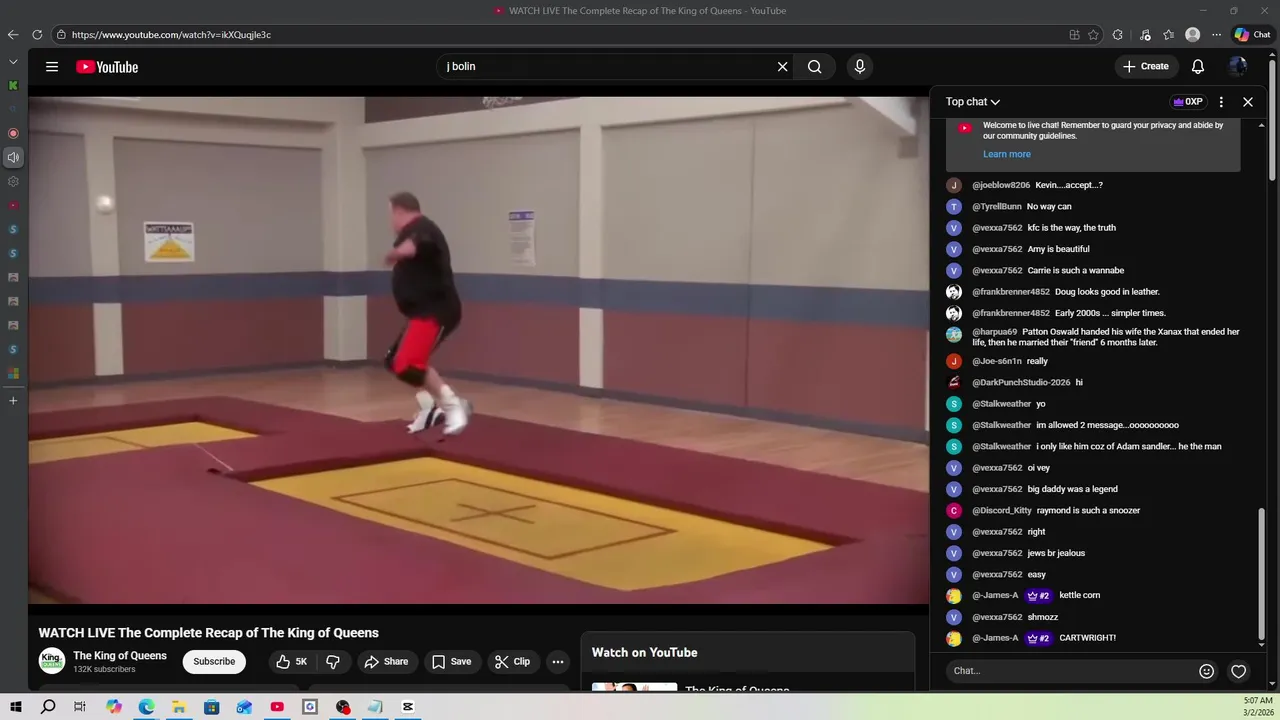
Task: Open browser extensions puzzle icon
Action: [x=1118, y=34]
